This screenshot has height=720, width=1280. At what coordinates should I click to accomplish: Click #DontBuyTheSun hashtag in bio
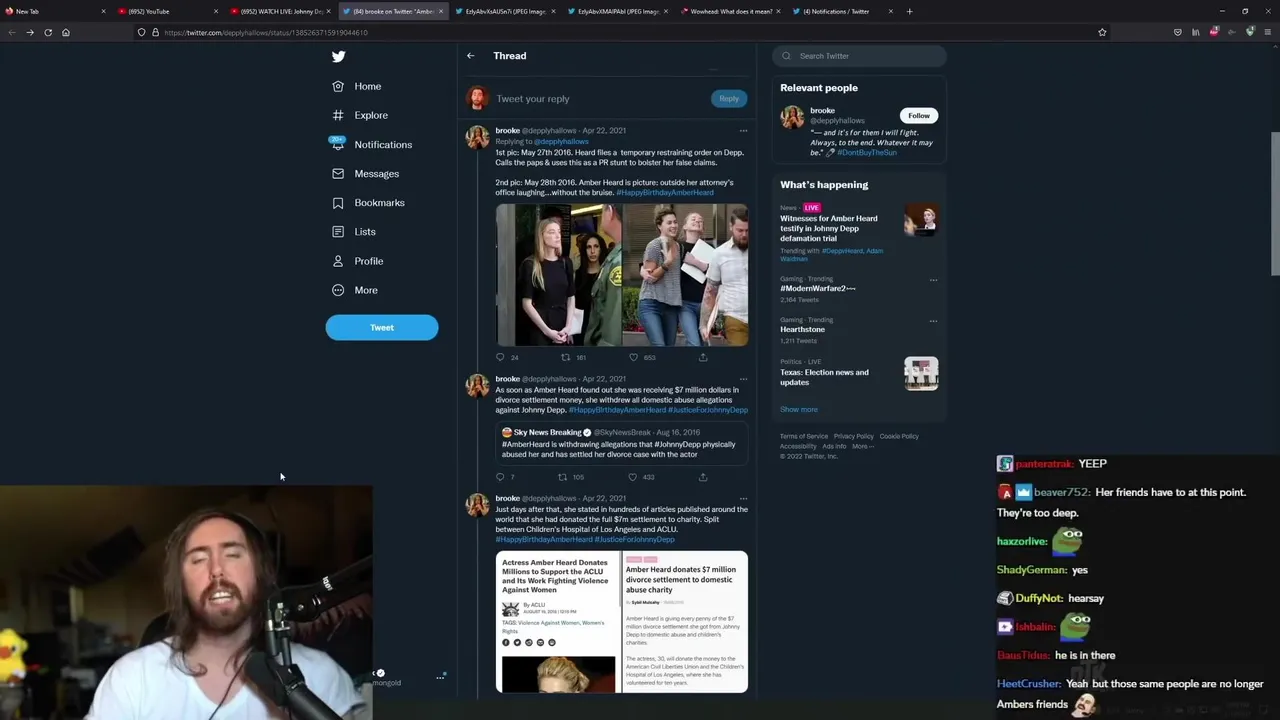click(867, 152)
